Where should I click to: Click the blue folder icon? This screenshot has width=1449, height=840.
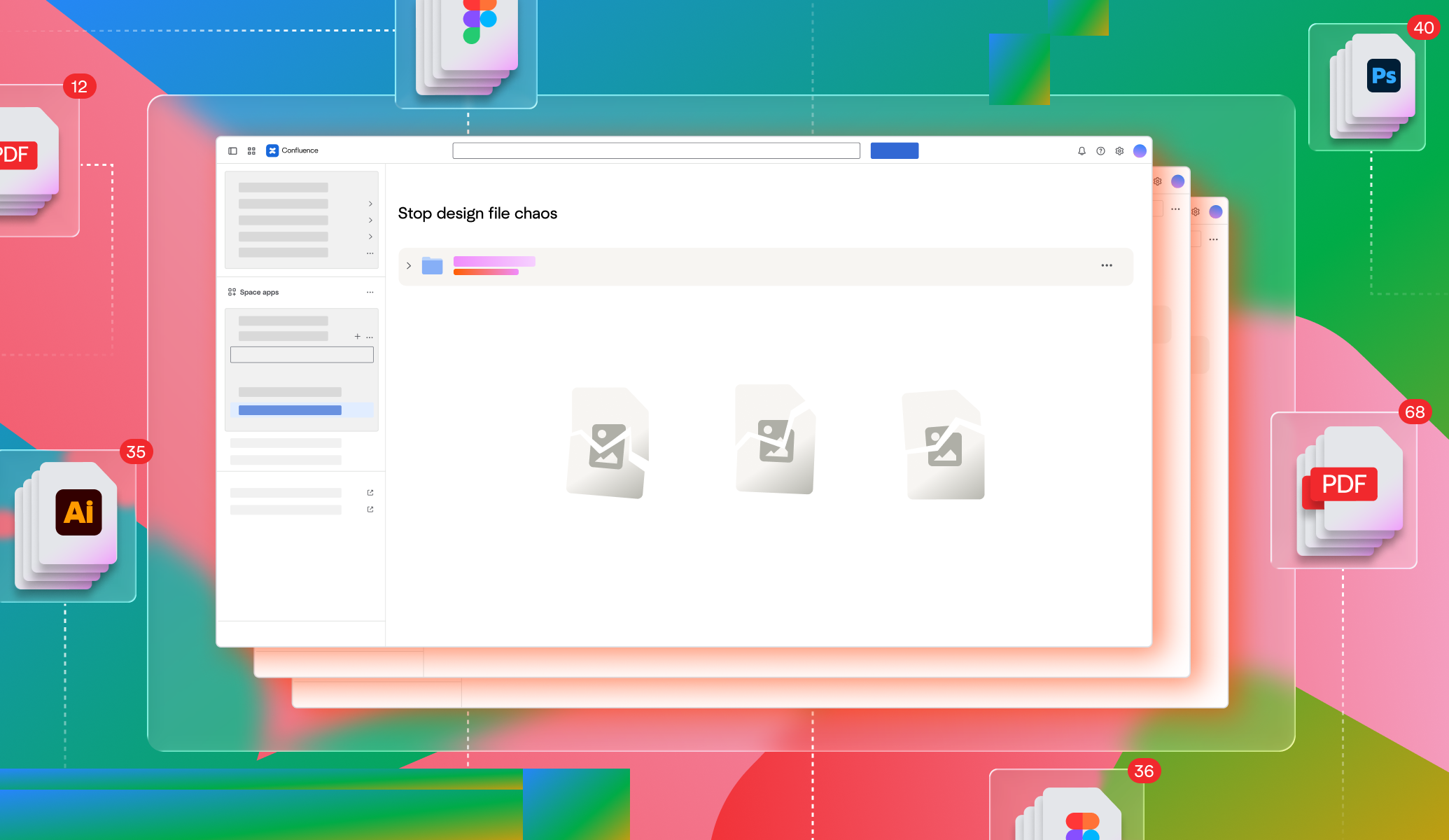pos(432,266)
